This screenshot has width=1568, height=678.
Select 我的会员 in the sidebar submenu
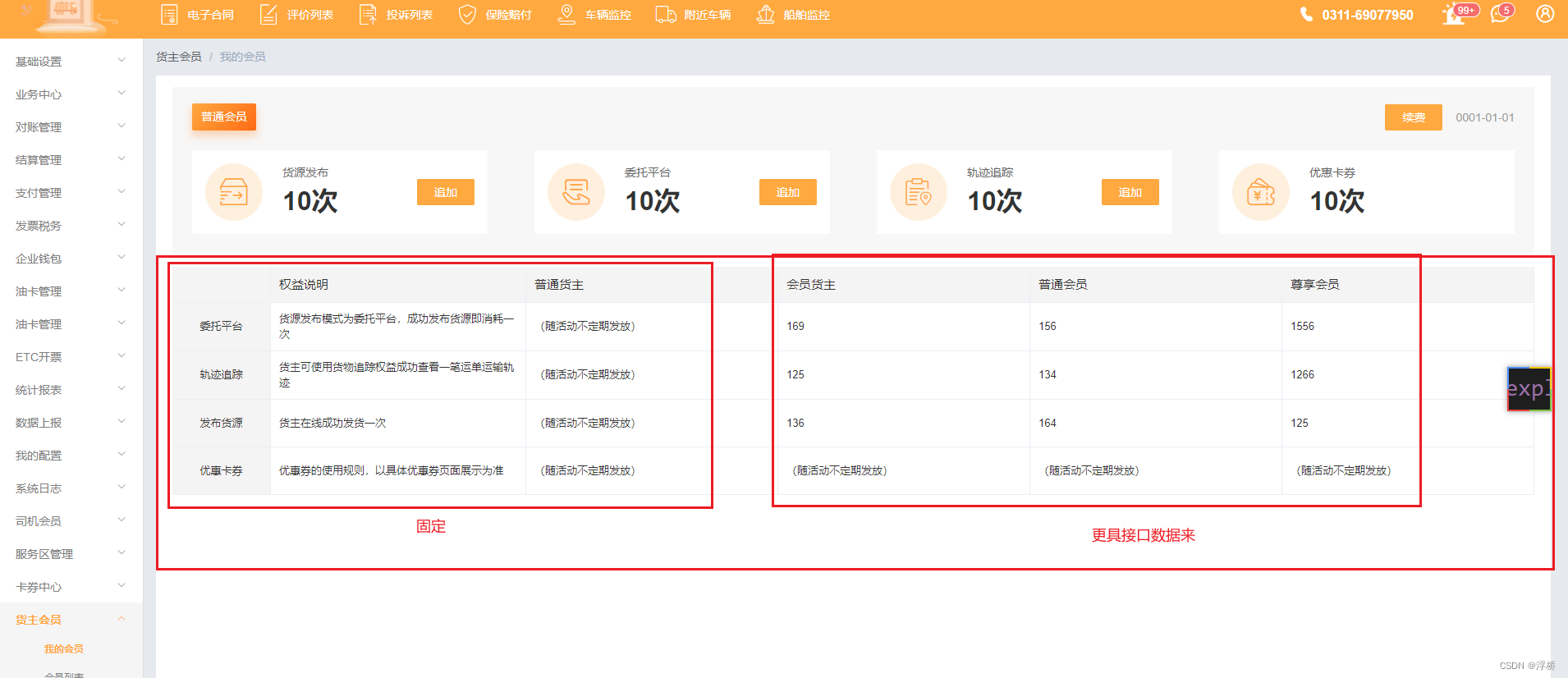[x=64, y=648]
